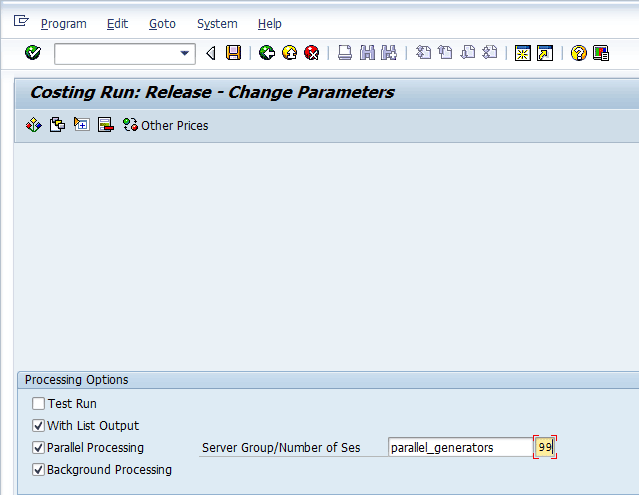639x495 pixels.
Task: Click the Get Variant icon in the application toolbar
Action: 57,125
